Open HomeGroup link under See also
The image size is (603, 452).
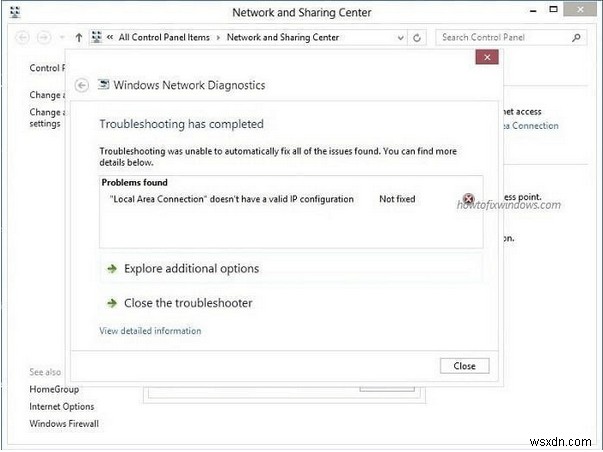[54, 389]
